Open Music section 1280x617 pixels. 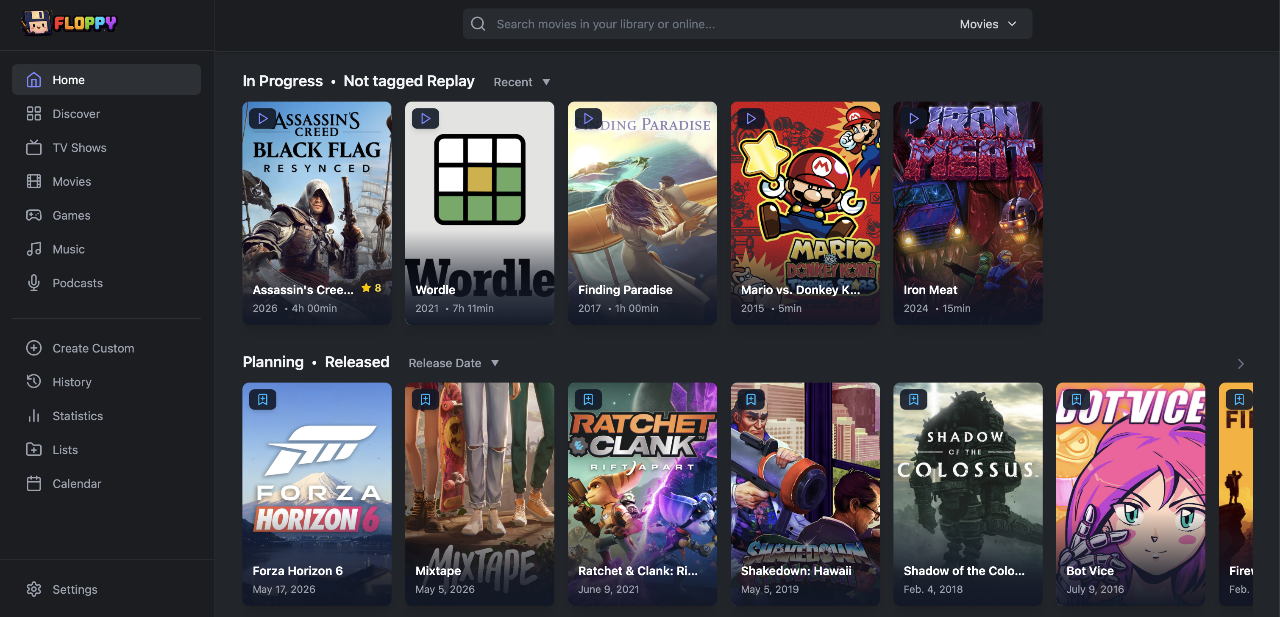point(106,250)
